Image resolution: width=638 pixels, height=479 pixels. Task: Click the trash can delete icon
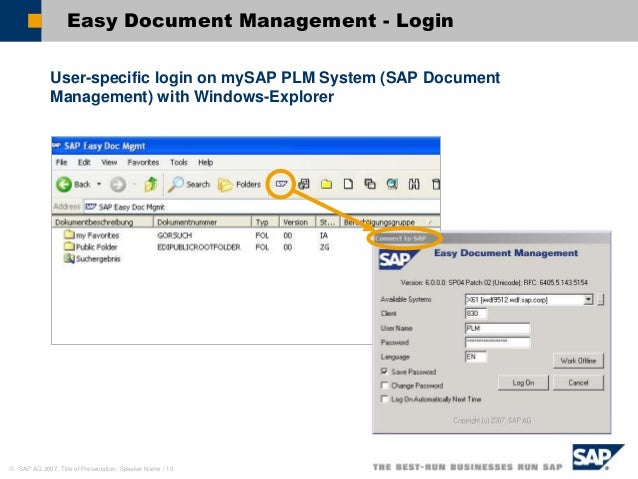[436, 184]
